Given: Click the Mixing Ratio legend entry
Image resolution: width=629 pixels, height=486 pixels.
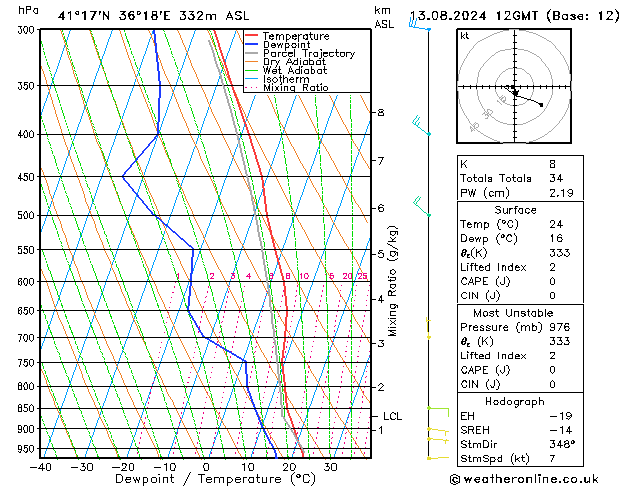Looking at the screenshot, I should click(286, 87).
